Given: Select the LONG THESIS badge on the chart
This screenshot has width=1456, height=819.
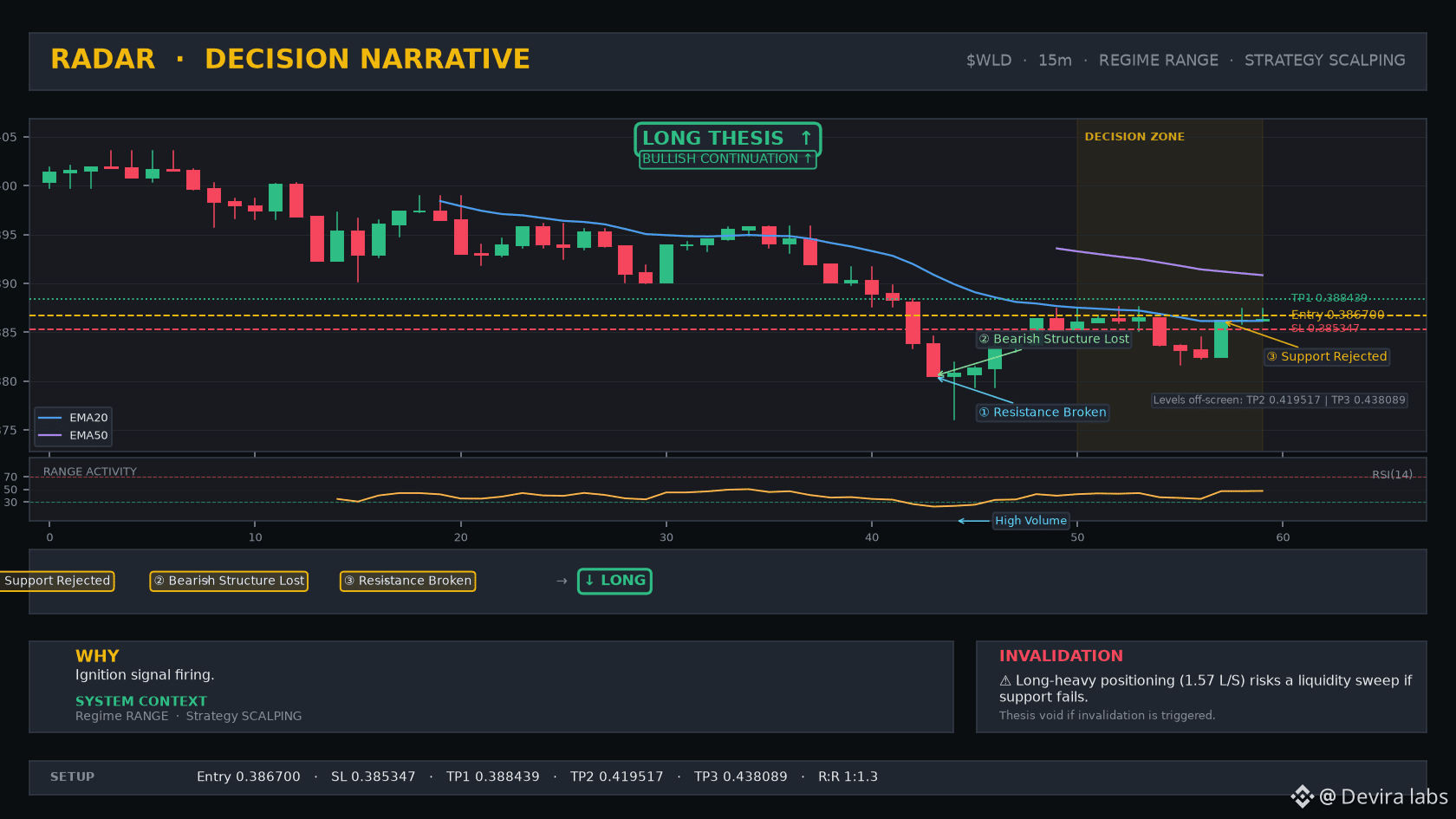Looking at the screenshot, I should pos(727,138).
